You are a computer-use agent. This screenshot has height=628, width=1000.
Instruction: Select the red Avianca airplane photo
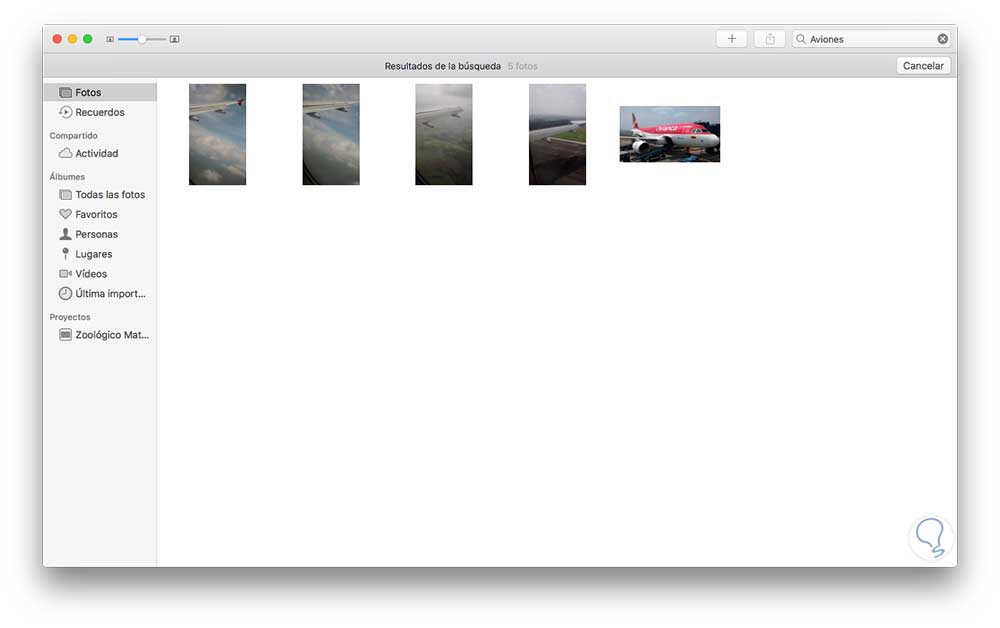pyautogui.click(x=670, y=134)
